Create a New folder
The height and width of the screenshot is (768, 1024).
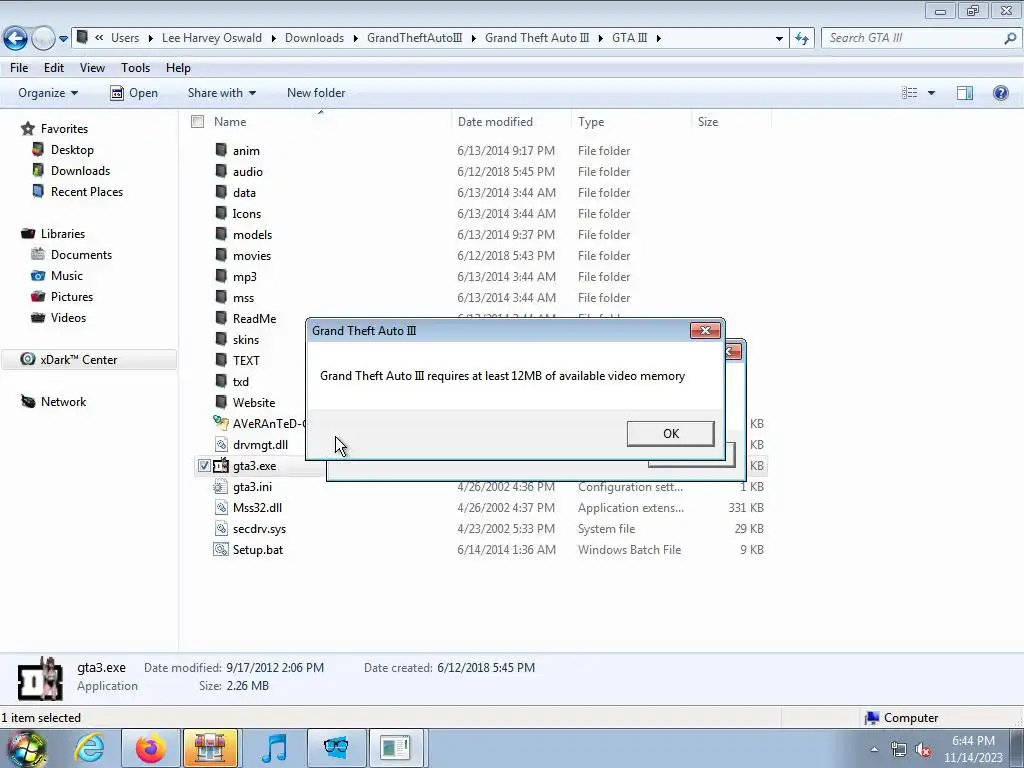[316, 93]
